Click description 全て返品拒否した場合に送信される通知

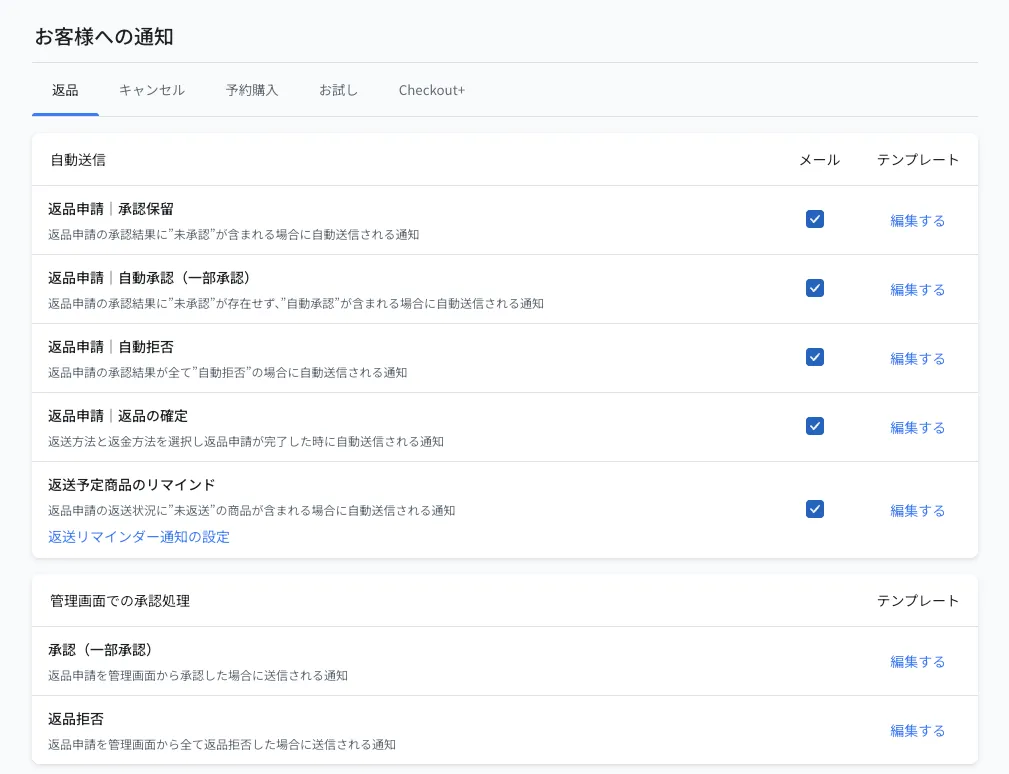coord(222,744)
